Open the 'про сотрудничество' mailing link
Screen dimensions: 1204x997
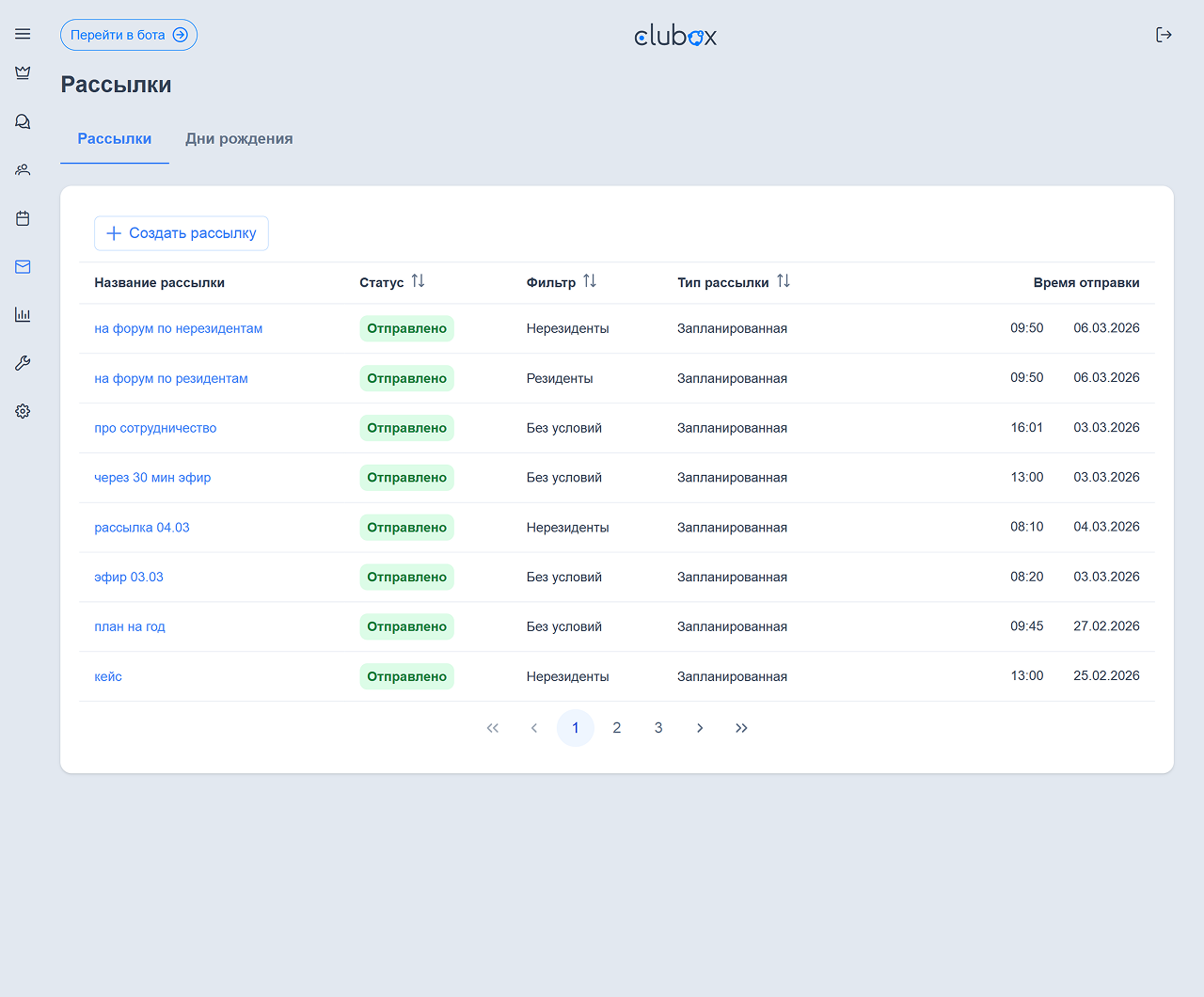pos(155,428)
